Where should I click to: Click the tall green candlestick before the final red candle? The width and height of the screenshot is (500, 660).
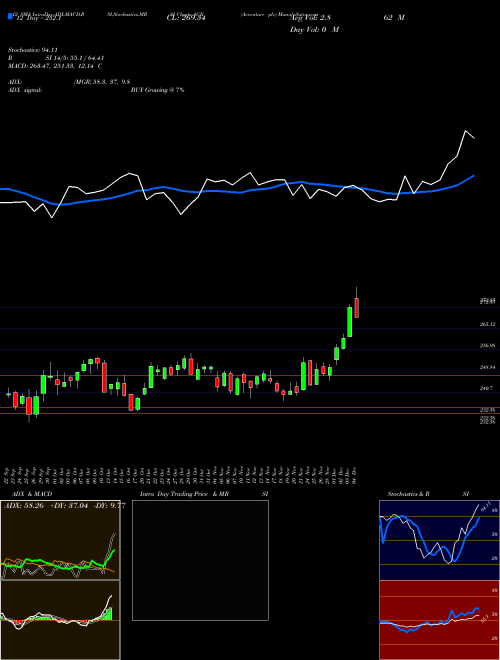click(x=349, y=322)
